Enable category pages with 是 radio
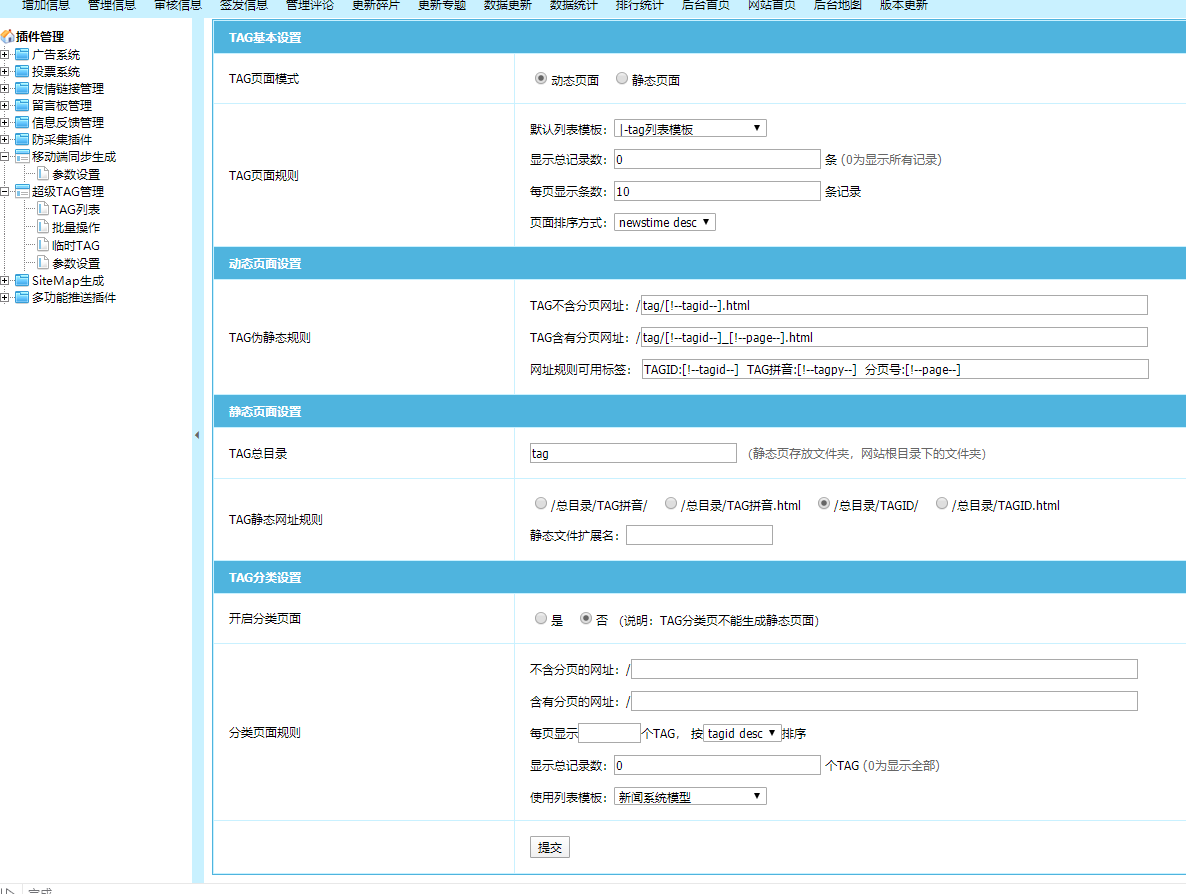1186x894 pixels. click(541, 619)
